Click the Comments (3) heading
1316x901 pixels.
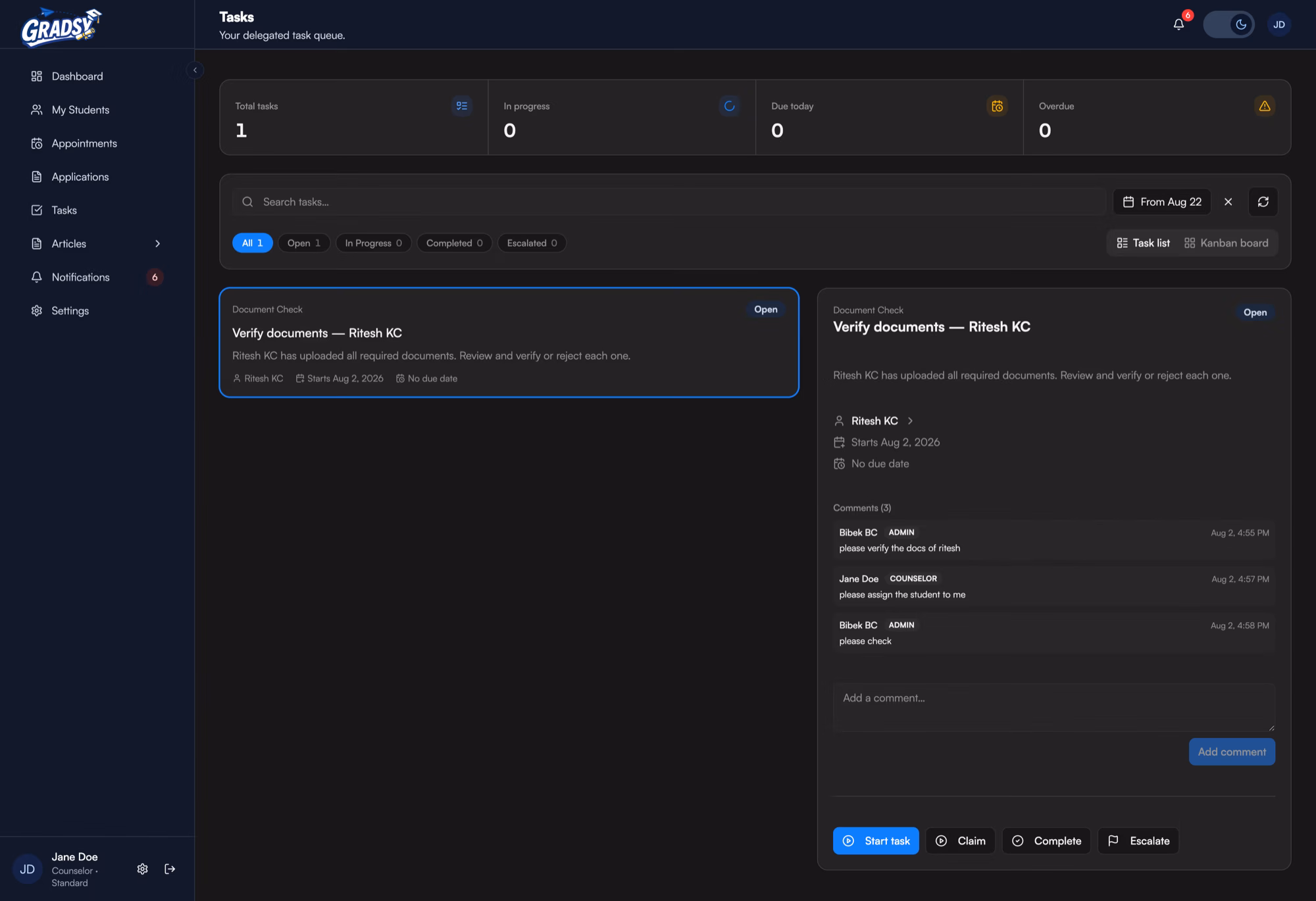(x=862, y=508)
